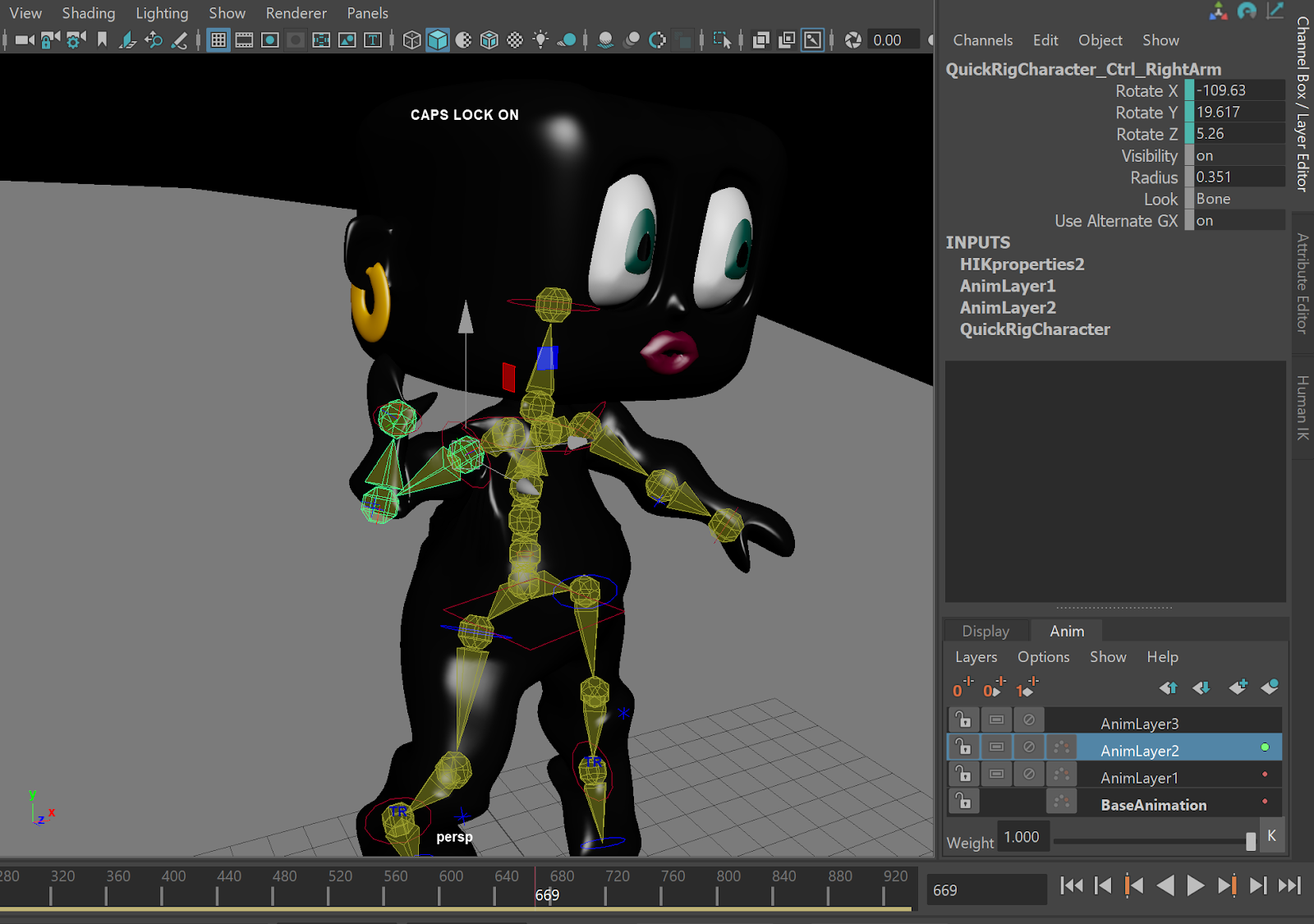The width and height of the screenshot is (1314, 924).
Task: Toggle lock on AnimLayer3
Action: (x=963, y=720)
